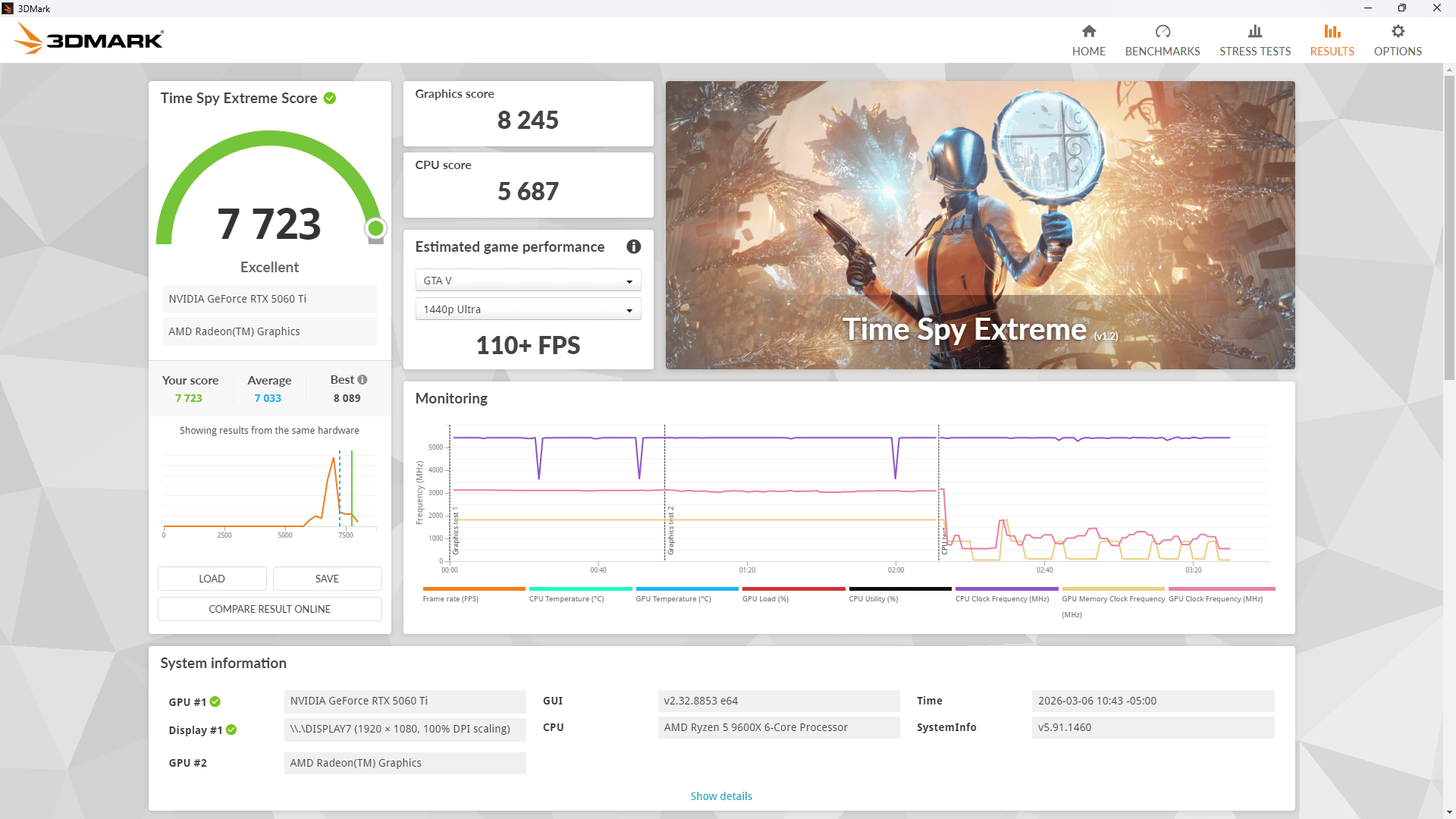The image size is (1456, 819).
Task: Switch to the STRESS TESTS tab label
Action: (x=1255, y=52)
